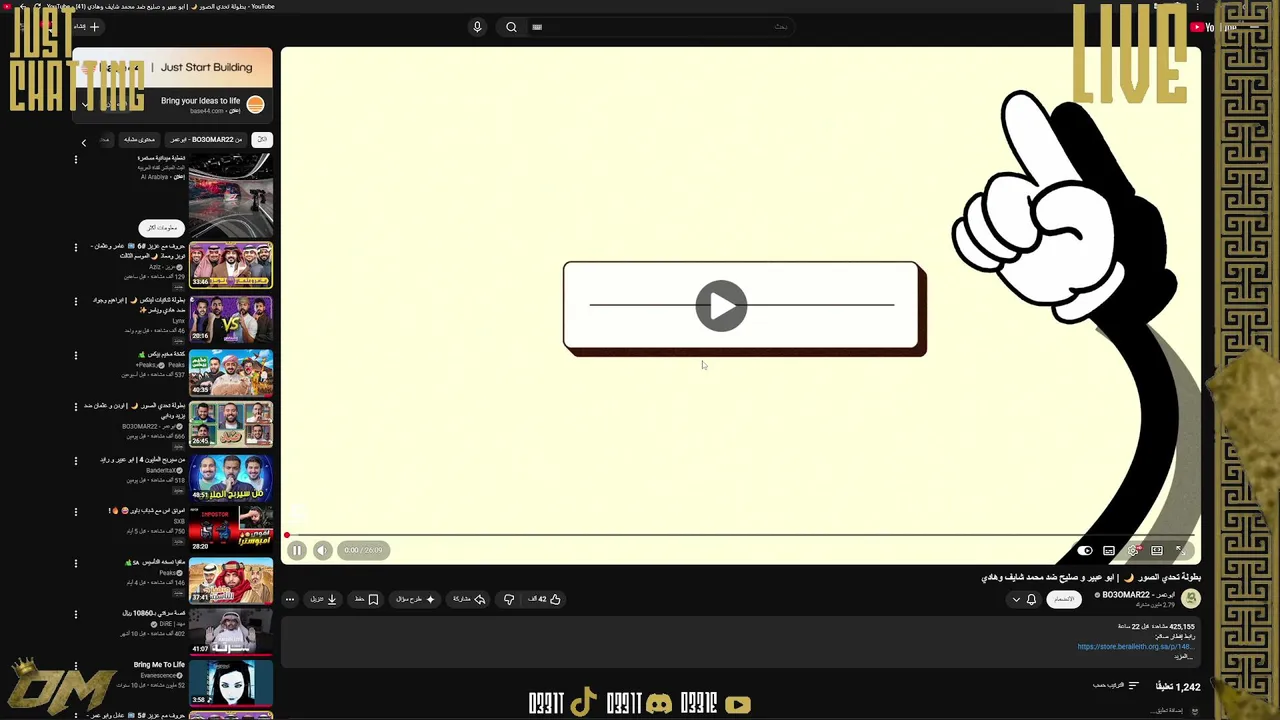Download the video with the download arrow button
Image resolution: width=1280 pixels, height=720 pixels.
point(323,599)
